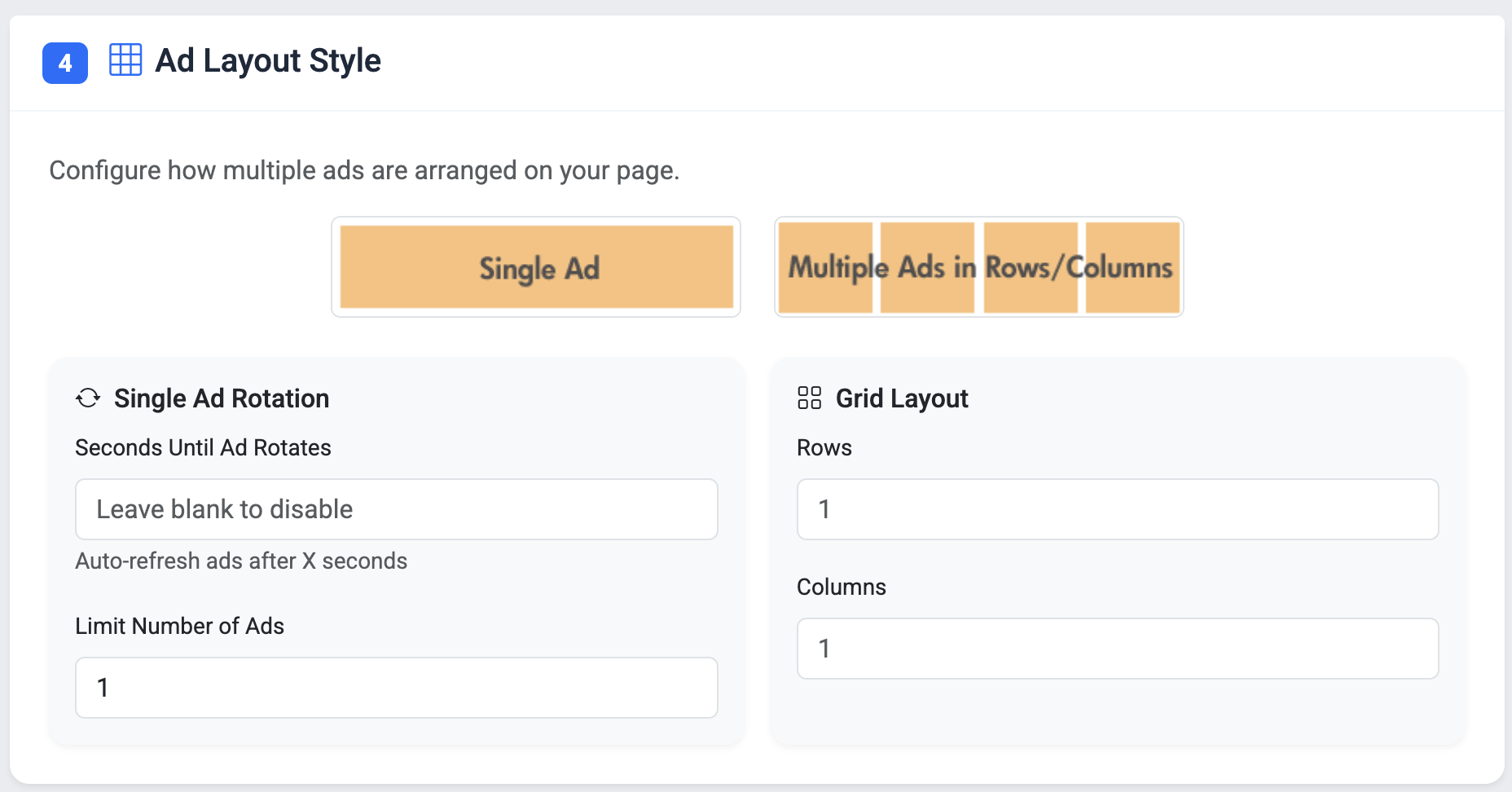Viewport: 1512px width, 792px height.
Task: Click inside the Leave blank to disable field
Action: tap(396, 509)
